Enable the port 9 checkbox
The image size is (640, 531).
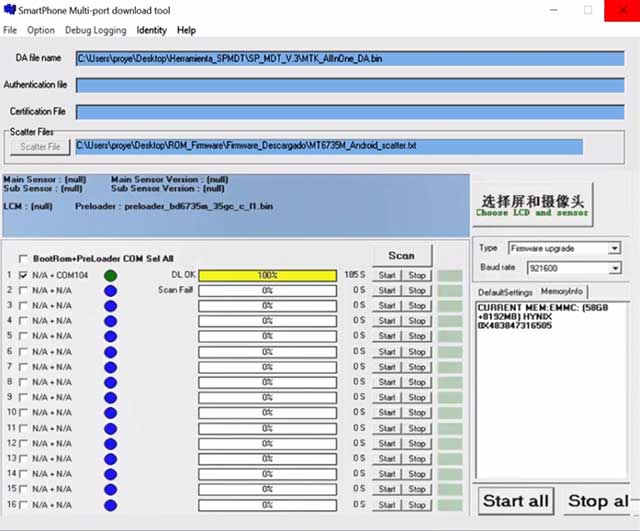click(x=23, y=398)
